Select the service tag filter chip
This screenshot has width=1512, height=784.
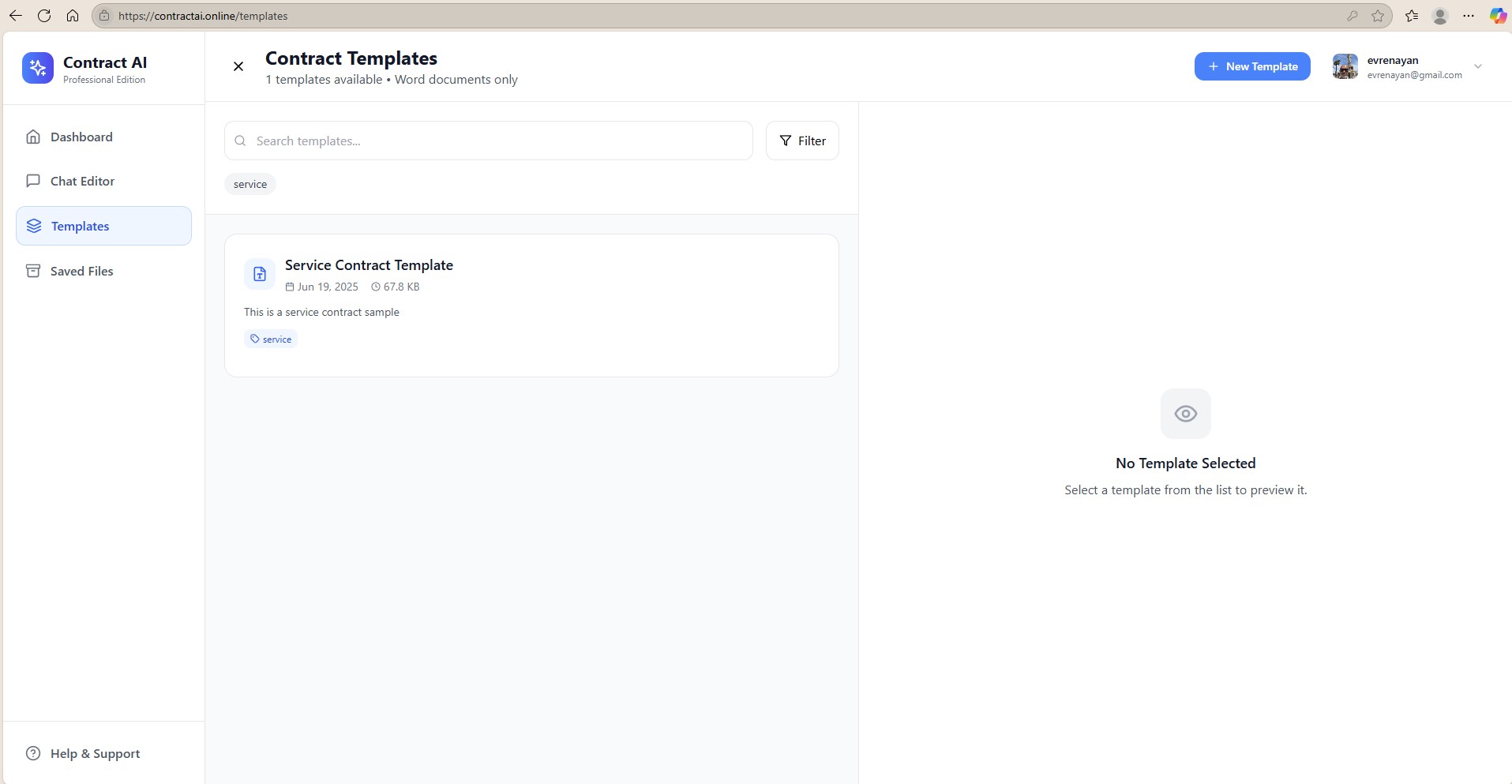coord(250,184)
